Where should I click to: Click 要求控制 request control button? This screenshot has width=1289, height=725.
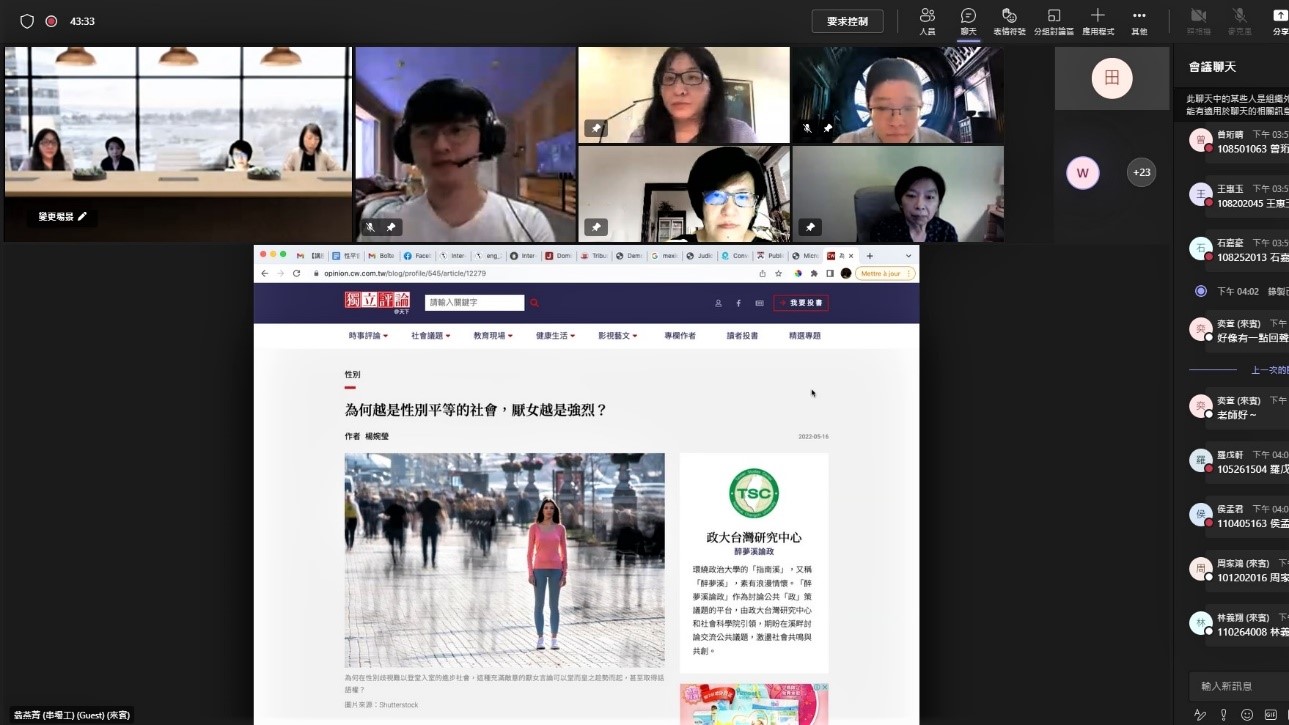click(848, 21)
